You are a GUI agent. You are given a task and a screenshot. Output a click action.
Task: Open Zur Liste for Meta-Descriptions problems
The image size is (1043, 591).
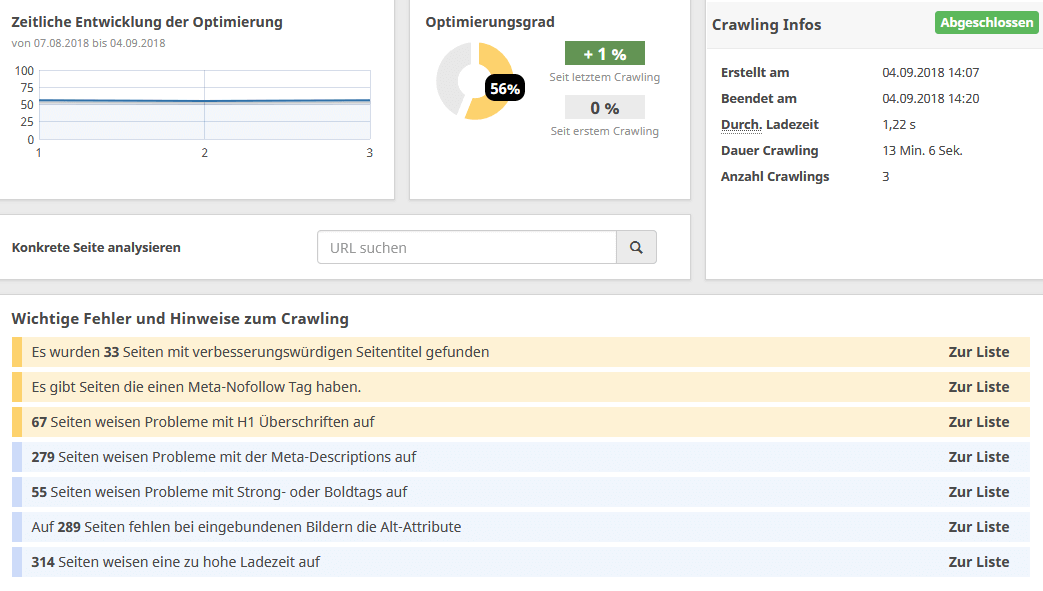pos(978,457)
